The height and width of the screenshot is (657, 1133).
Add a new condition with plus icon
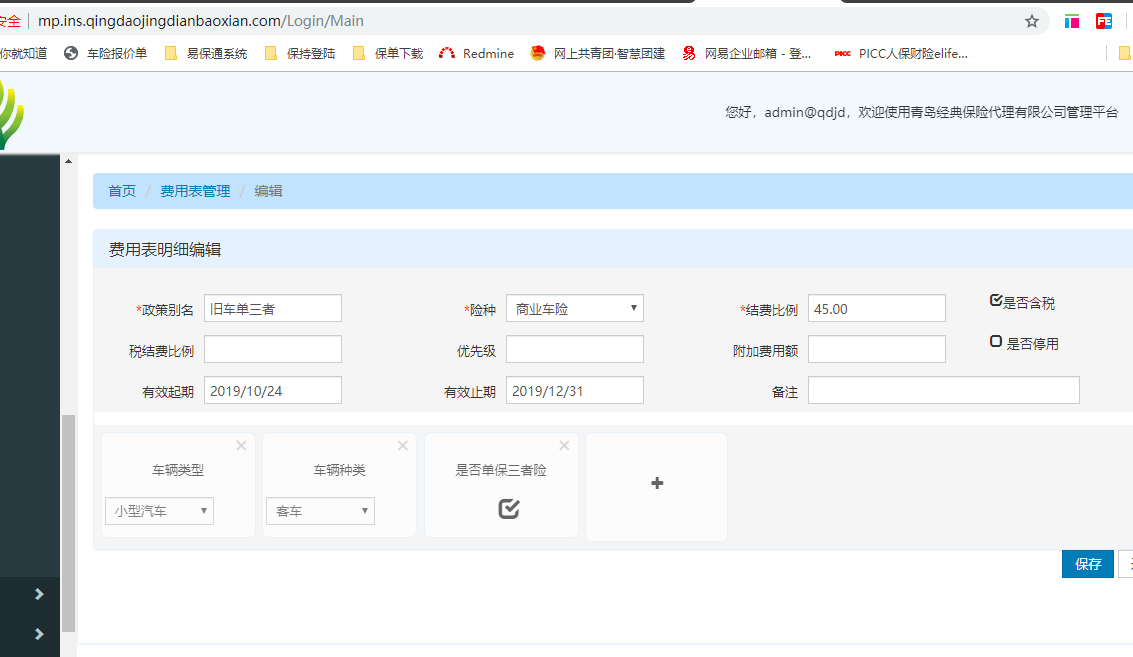(x=657, y=484)
